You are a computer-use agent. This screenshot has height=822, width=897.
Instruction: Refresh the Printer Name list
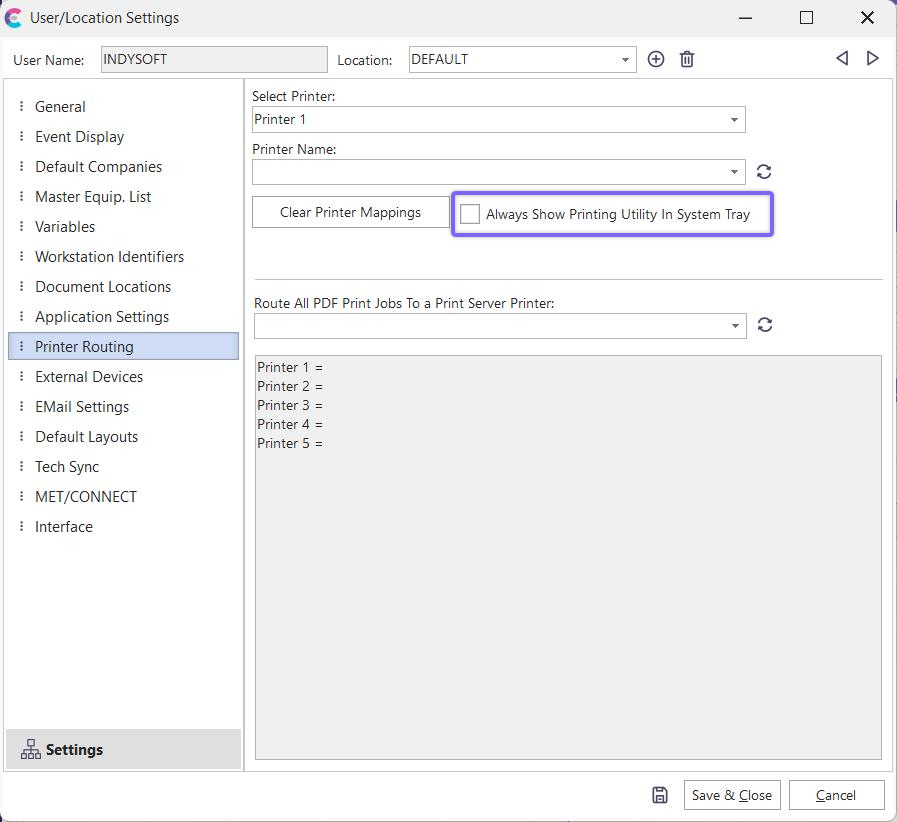coord(764,172)
